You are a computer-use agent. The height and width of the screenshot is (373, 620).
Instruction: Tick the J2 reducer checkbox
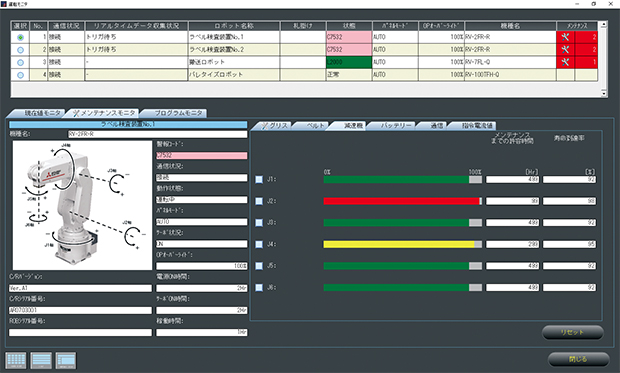(x=259, y=201)
